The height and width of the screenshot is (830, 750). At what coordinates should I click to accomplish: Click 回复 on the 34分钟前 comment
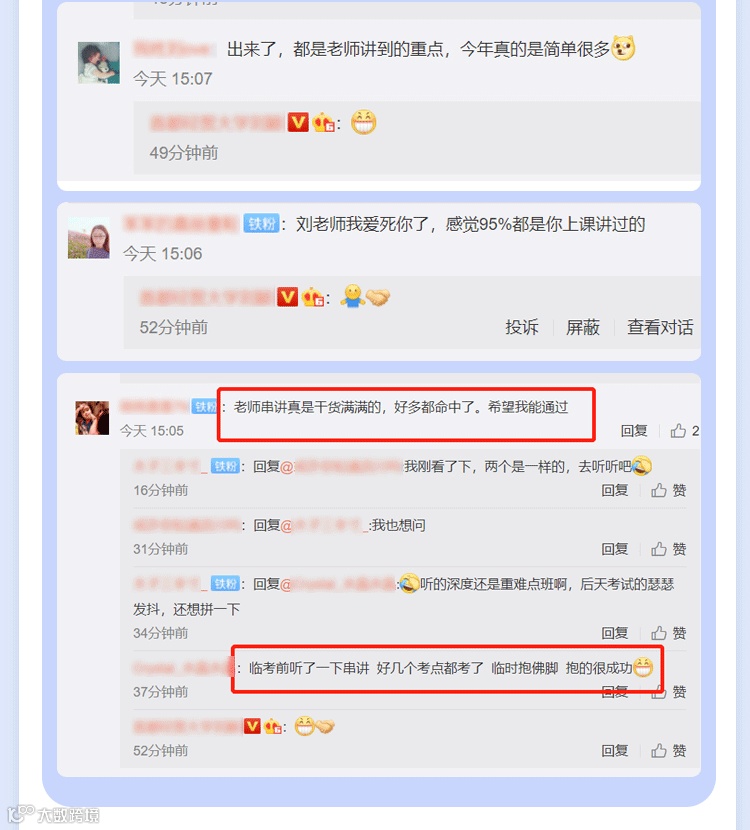[615, 633]
